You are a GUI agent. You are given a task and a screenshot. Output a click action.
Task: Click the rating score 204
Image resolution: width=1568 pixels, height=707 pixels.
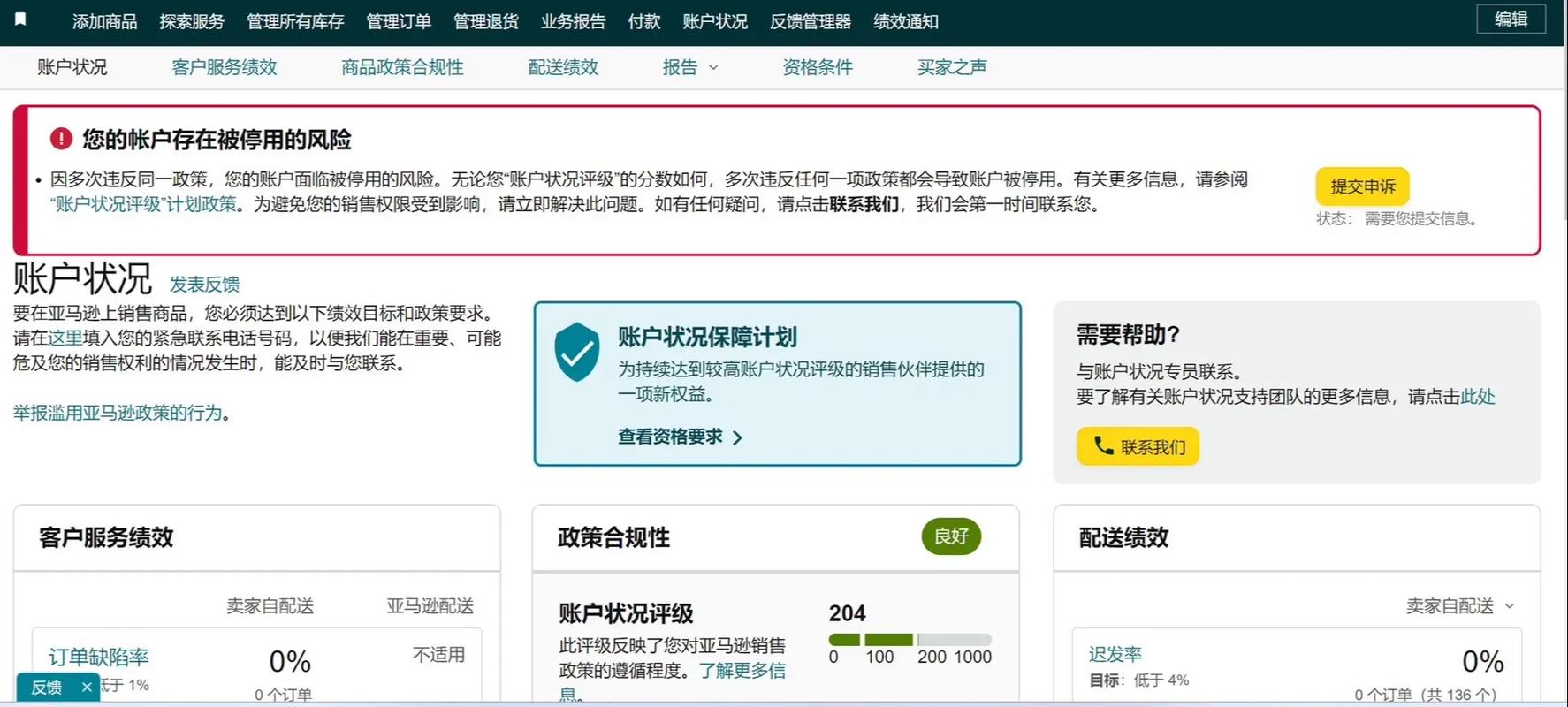coord(847,613)
